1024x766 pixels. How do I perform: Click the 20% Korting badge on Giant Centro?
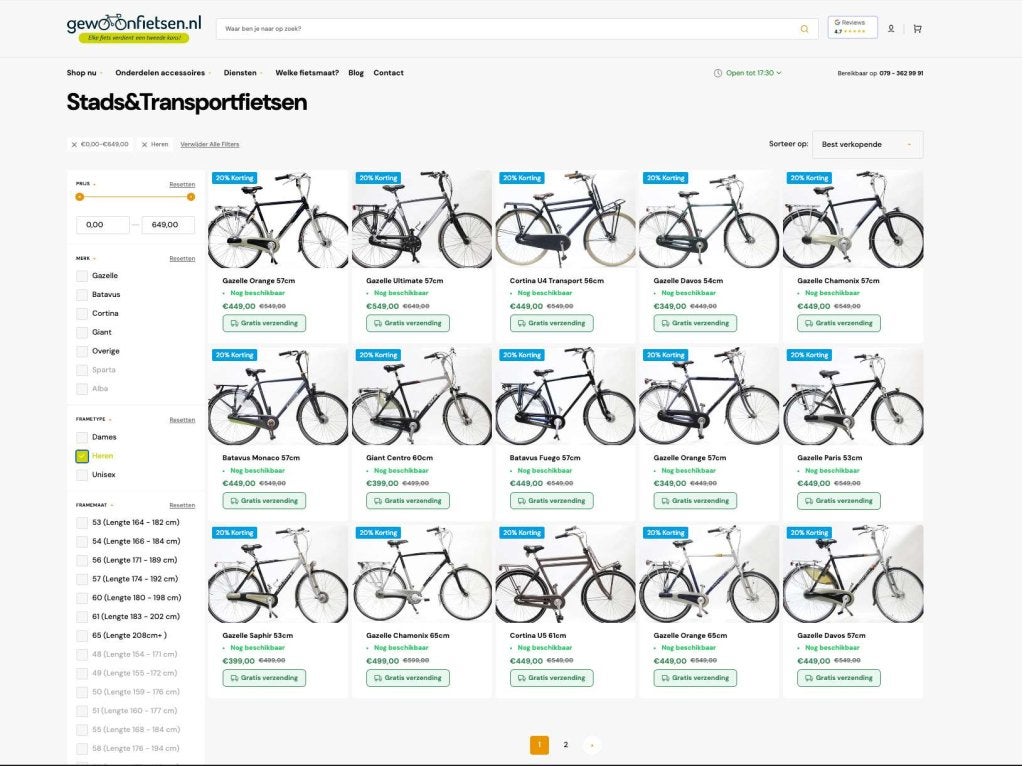pyautogui.click(x=379, y=355)
